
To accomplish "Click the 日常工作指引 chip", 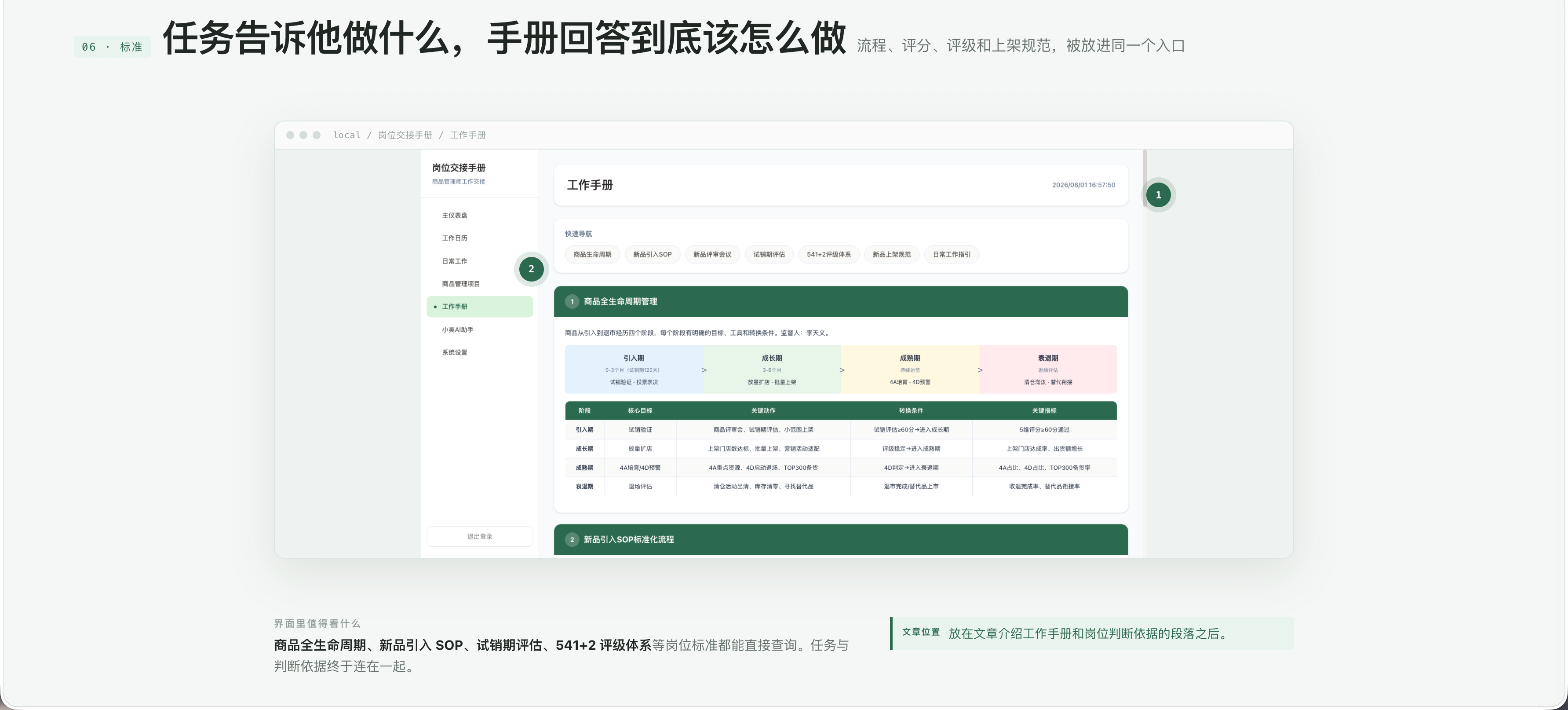I will point(952,255).
